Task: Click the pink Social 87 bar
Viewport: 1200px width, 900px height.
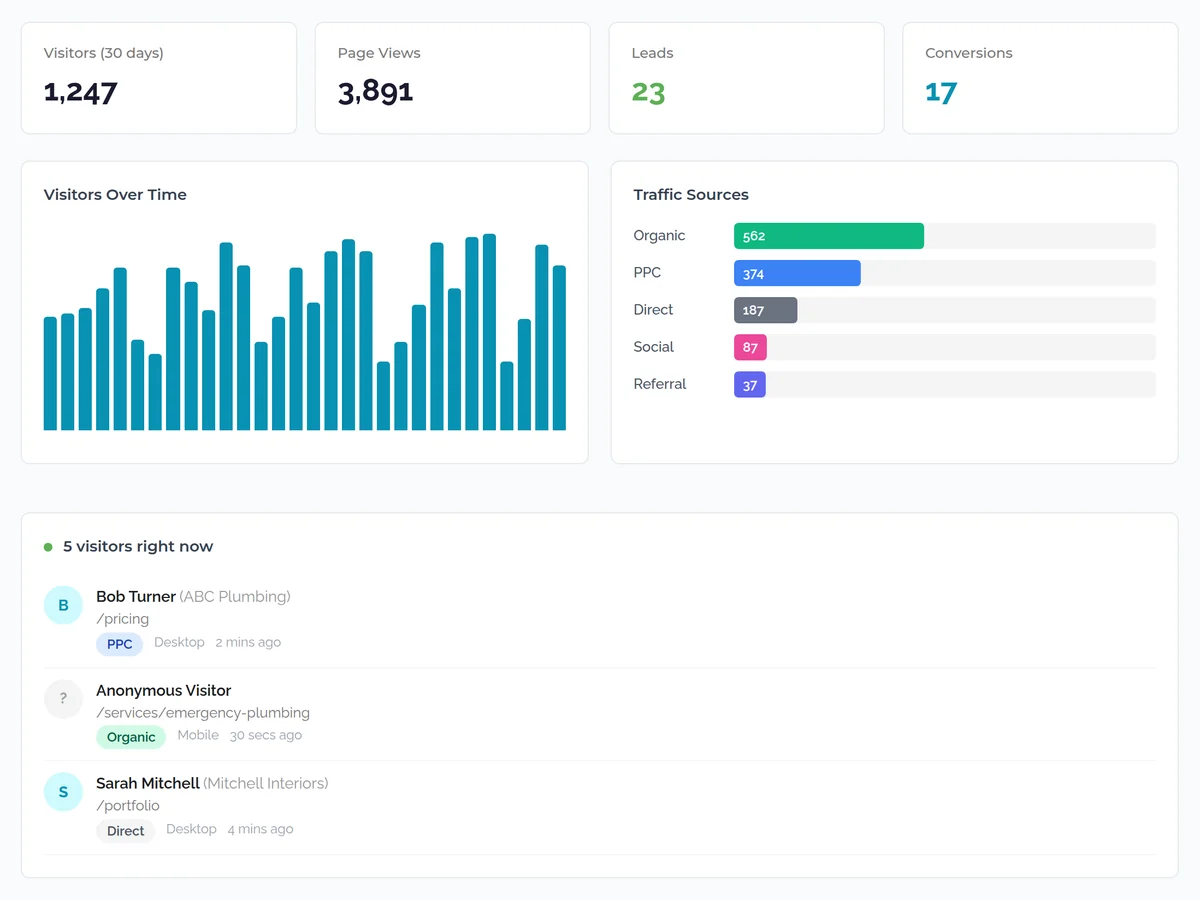Action: pos(750,347)
